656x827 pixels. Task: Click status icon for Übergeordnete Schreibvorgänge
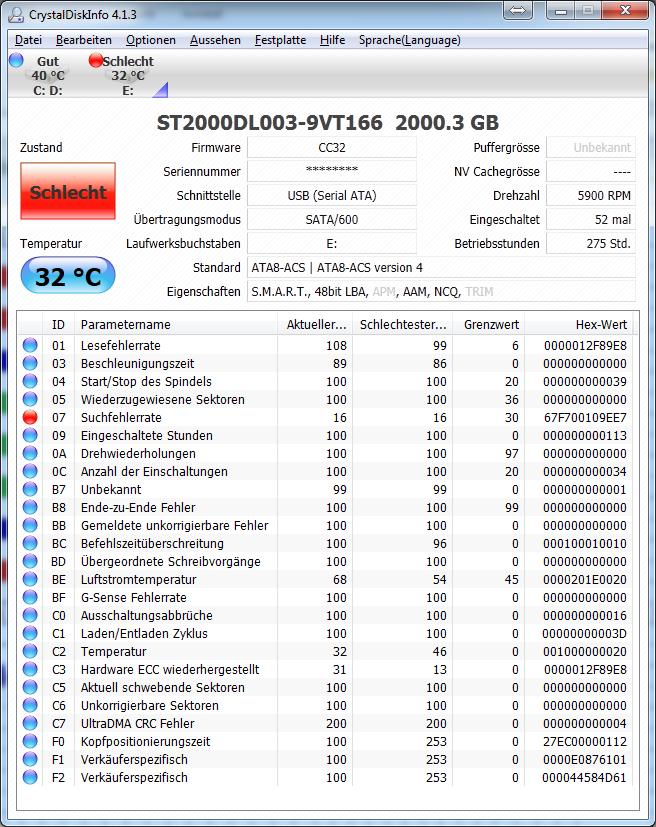coord(30,561)
